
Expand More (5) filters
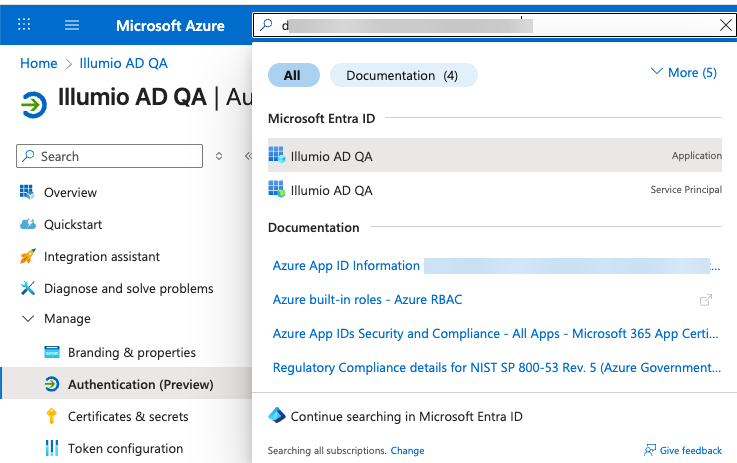(684, 72)
